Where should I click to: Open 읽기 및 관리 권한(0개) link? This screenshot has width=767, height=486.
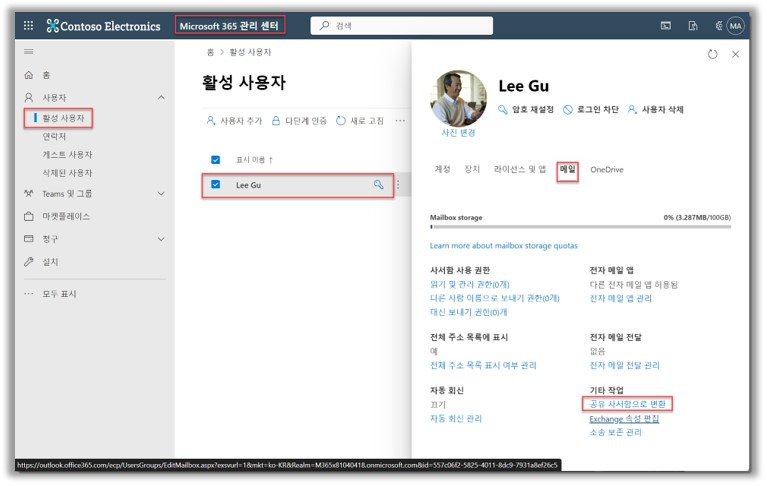(x=470, y=285)
